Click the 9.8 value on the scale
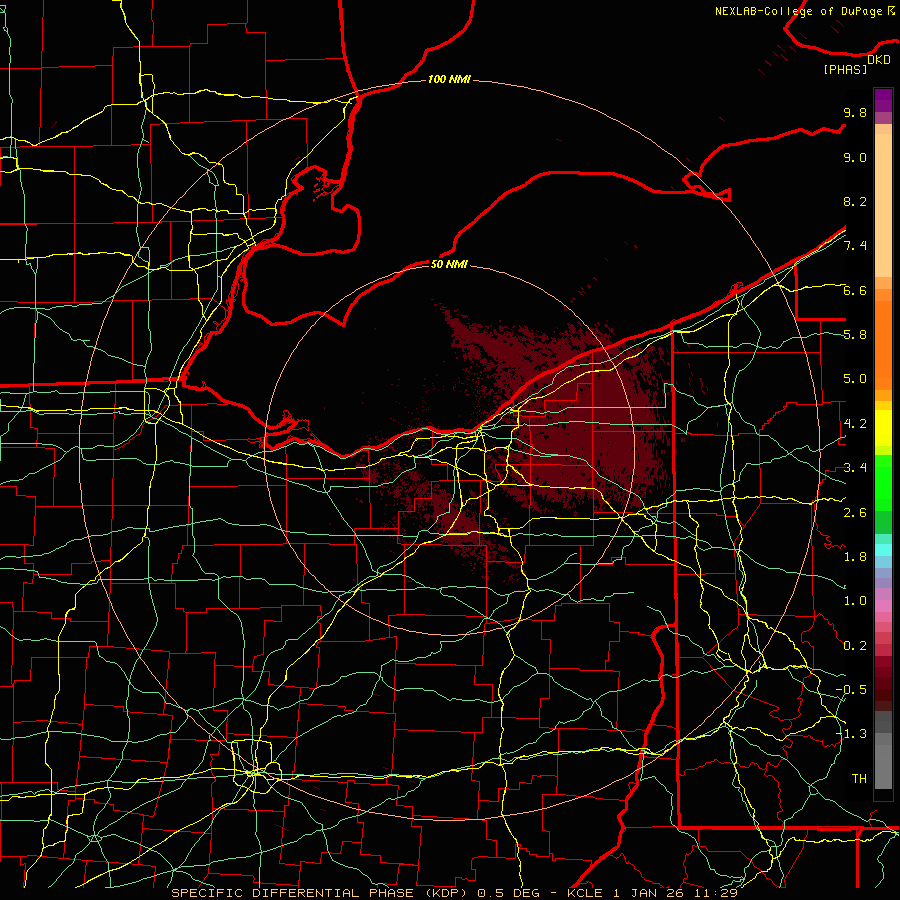 [x=855, y=112]
